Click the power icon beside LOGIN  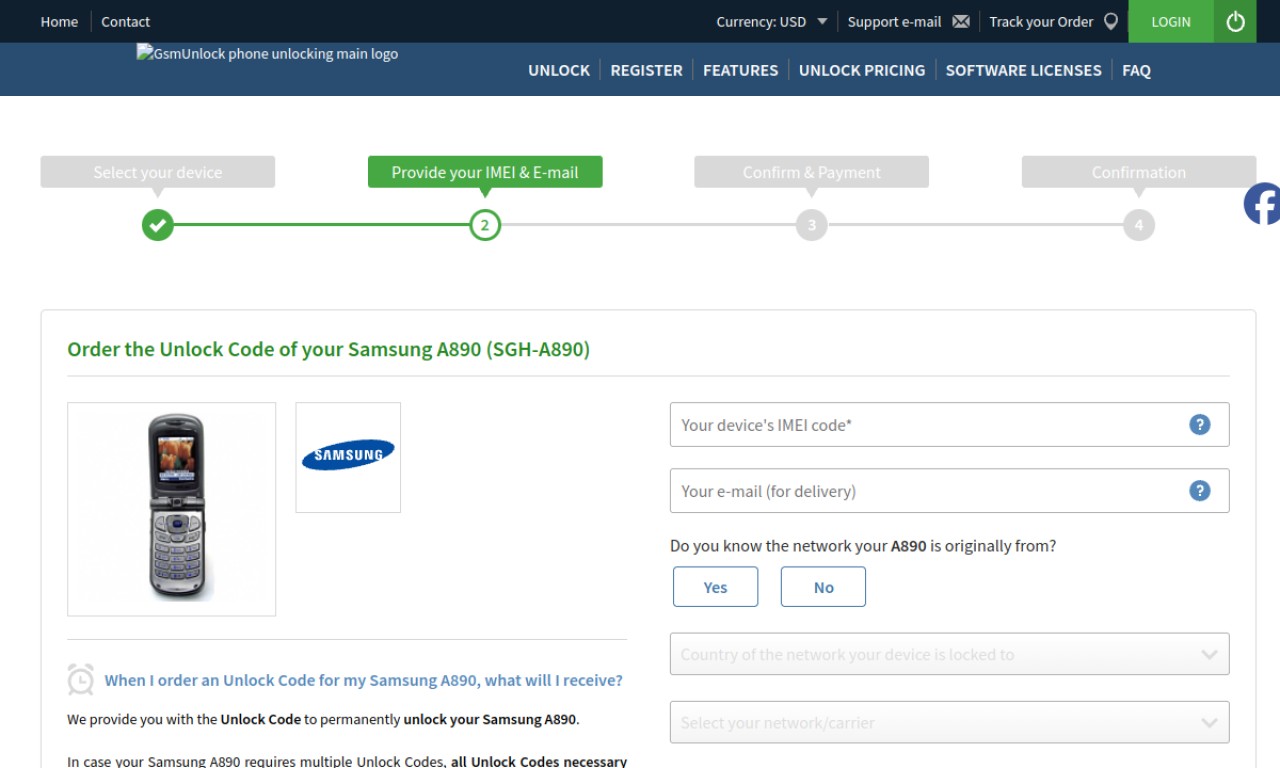click(1235, 21)
